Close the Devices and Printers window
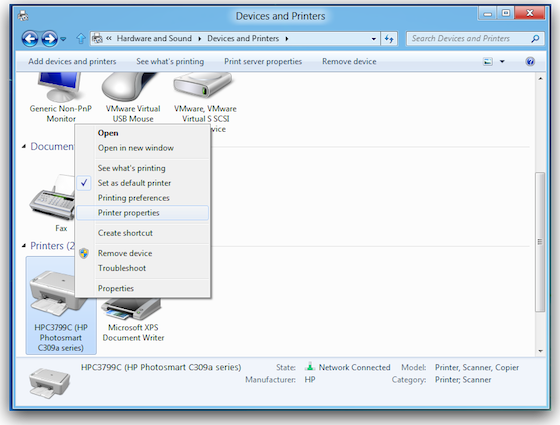560x425 pixels. [x=530, y=14]
